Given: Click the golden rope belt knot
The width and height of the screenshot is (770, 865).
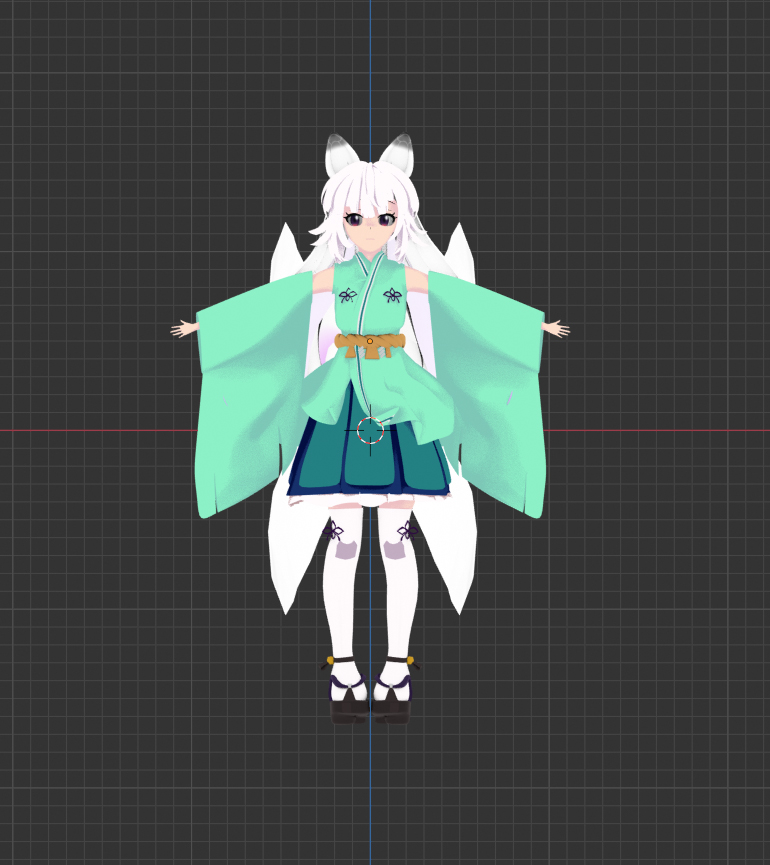Looking at the screenshot, I should click(370, 346).
